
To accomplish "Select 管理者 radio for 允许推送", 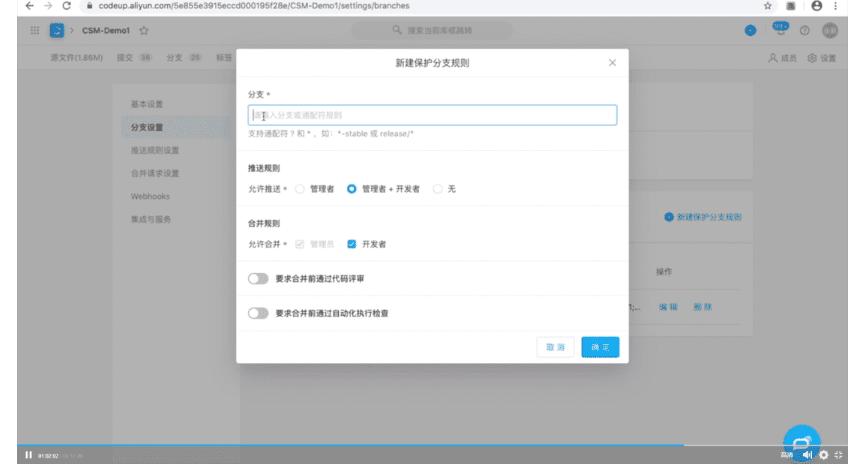I will [x=300, y=189].
